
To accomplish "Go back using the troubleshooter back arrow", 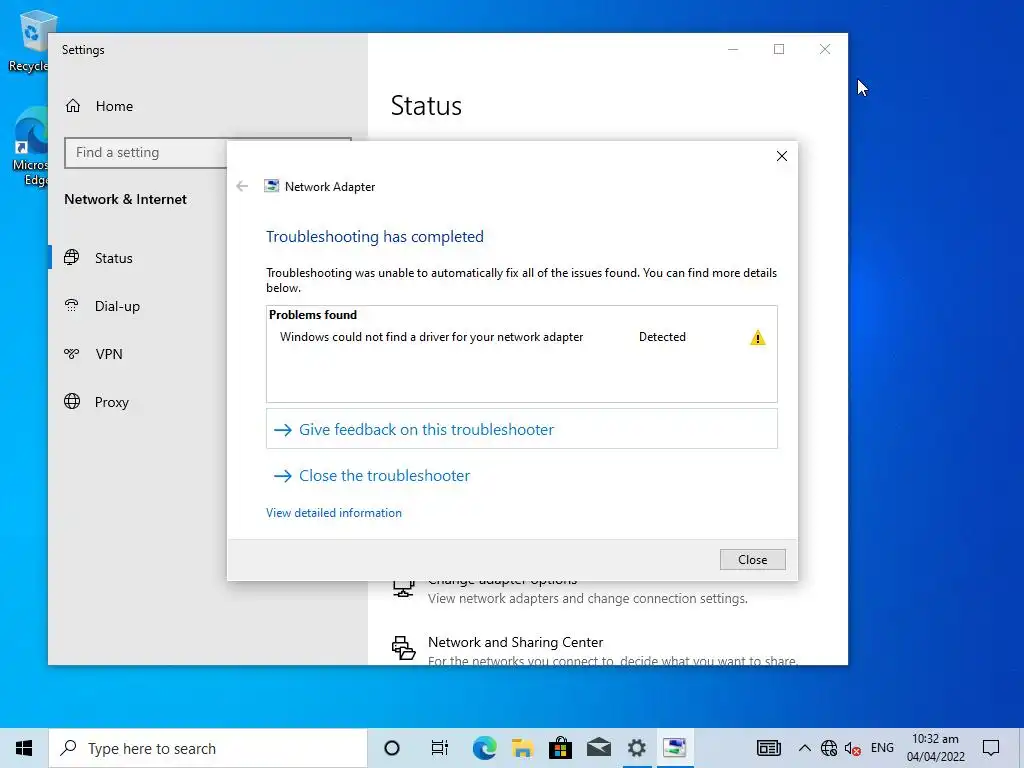I will click(x=242, y=186).
